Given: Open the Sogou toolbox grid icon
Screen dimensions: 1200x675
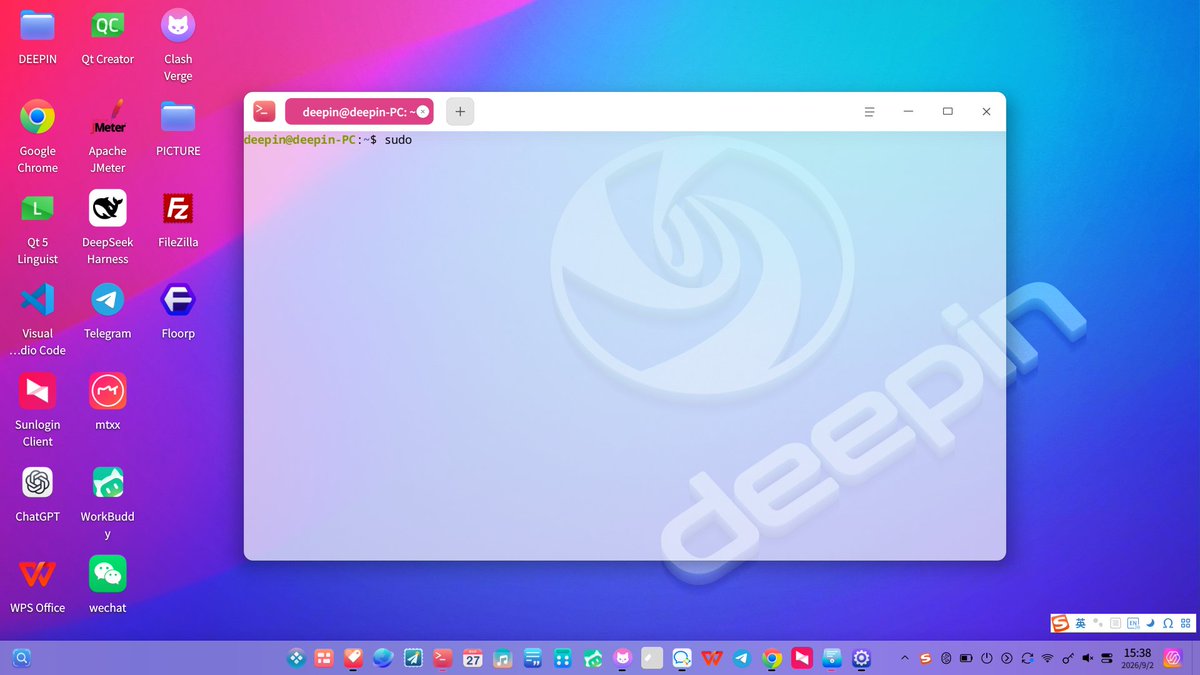Looking at the screenshot, I should (x=1184, y=623).
